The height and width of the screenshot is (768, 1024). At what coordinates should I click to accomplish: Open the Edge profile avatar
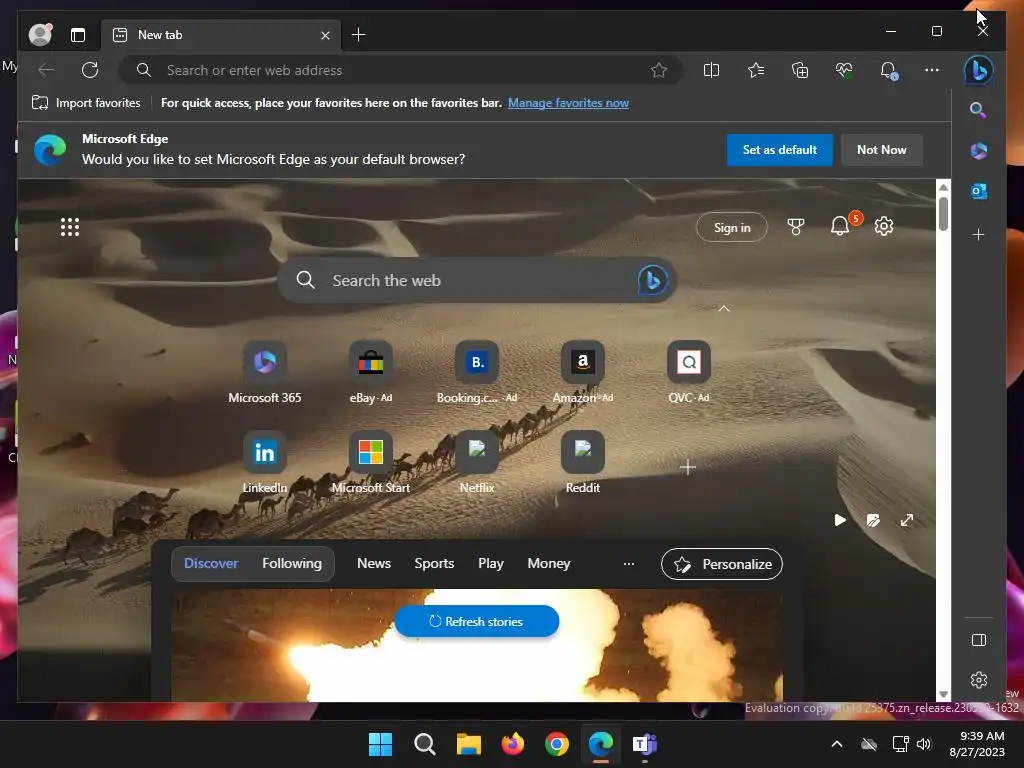[x=40, y=35]
